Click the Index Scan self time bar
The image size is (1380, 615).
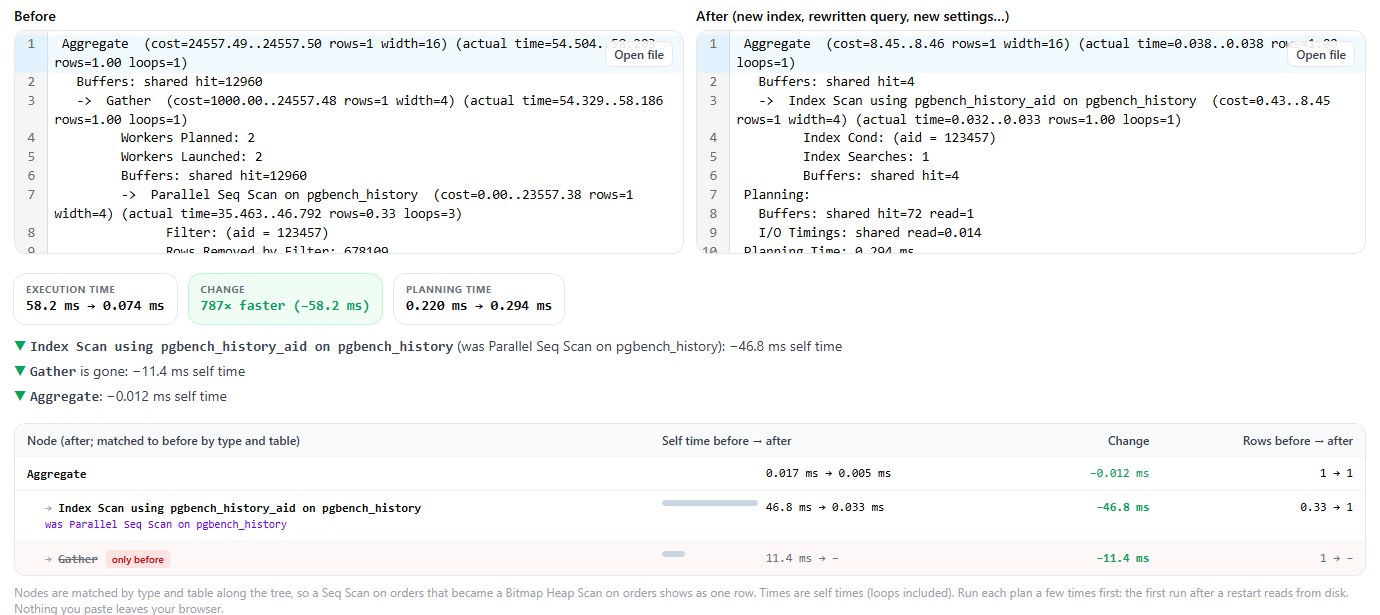(x=710, y=503)
